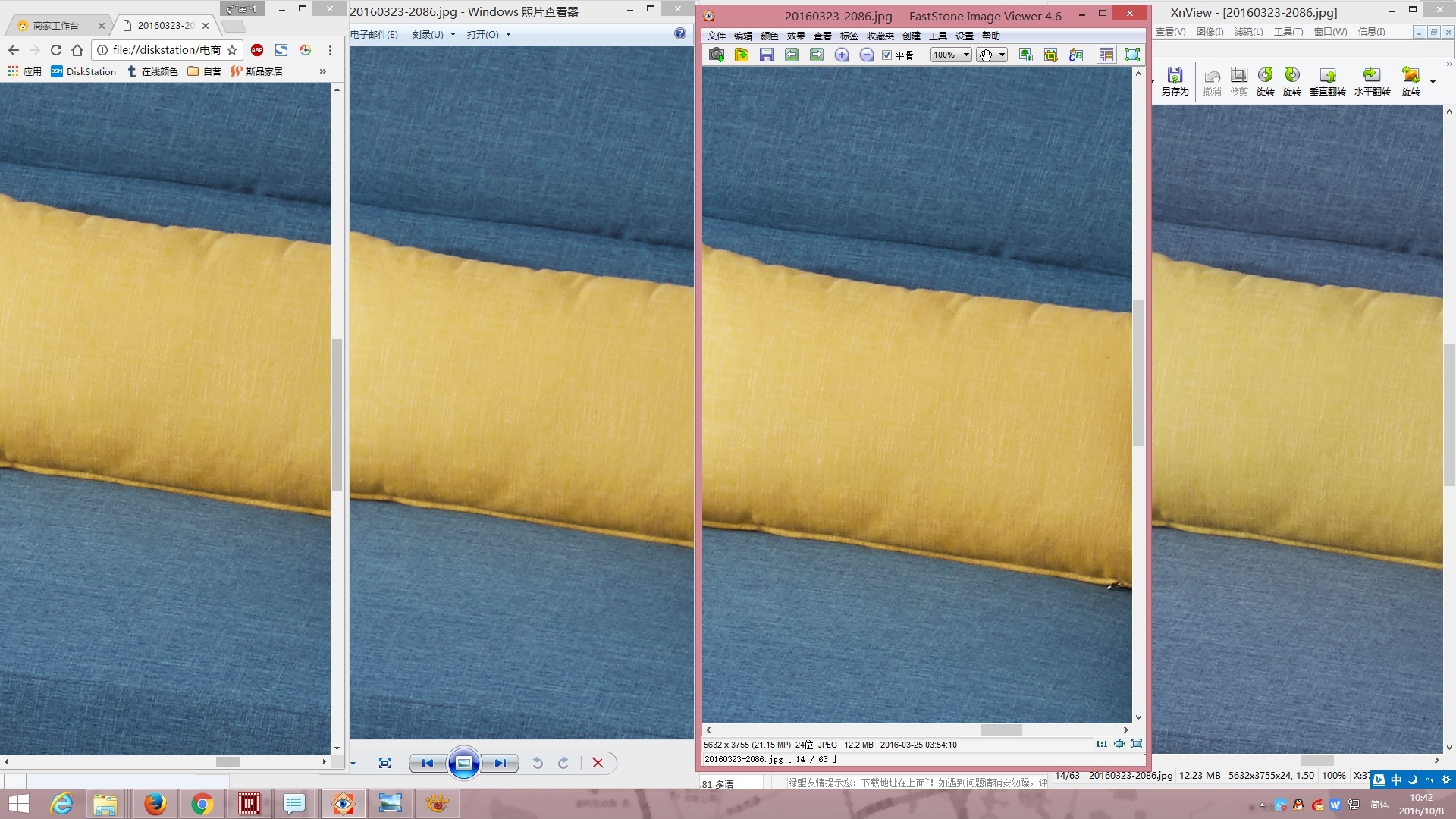
Task: Toggle Photo Viewer slideshow play button
Action: (464, 763)
